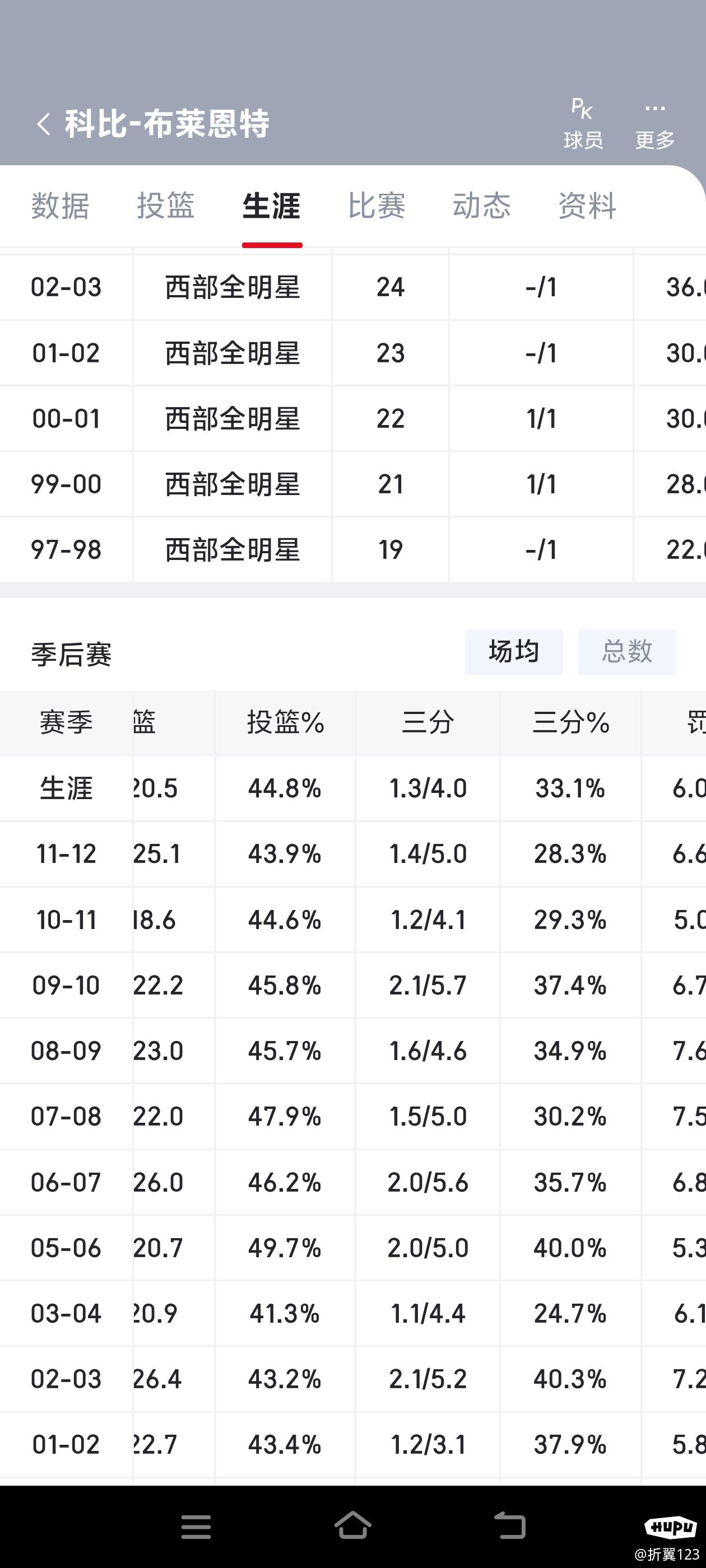The height and width of the screenshot is (1568, 706).
Task: Tap the 三分% column header
Action: point(571,723)
